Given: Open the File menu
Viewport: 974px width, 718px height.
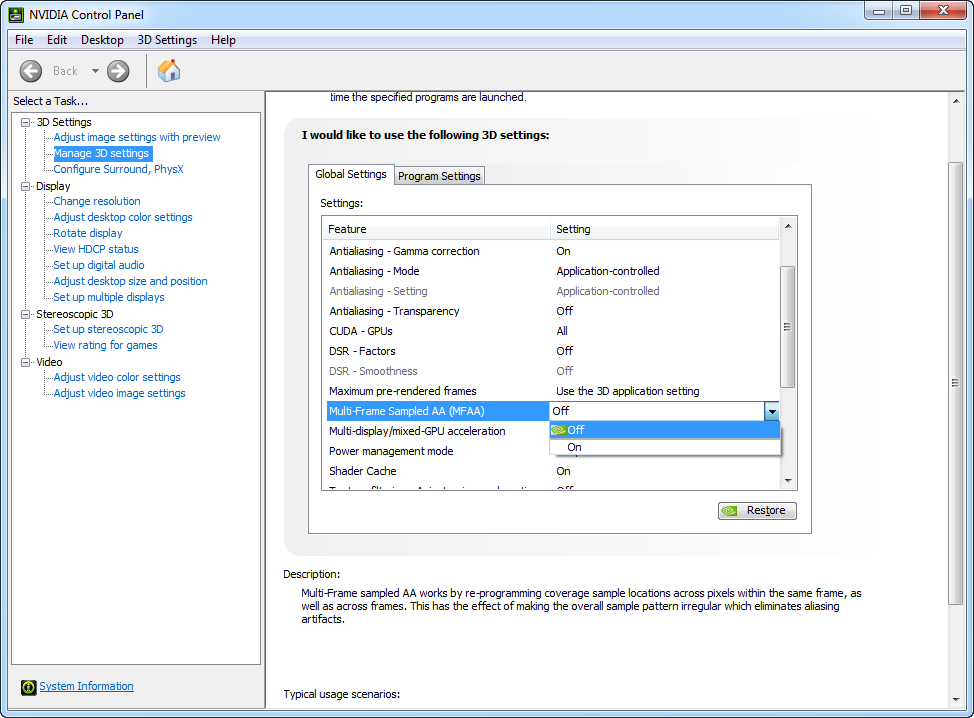Looking at the screenshot, I should 24,40.
